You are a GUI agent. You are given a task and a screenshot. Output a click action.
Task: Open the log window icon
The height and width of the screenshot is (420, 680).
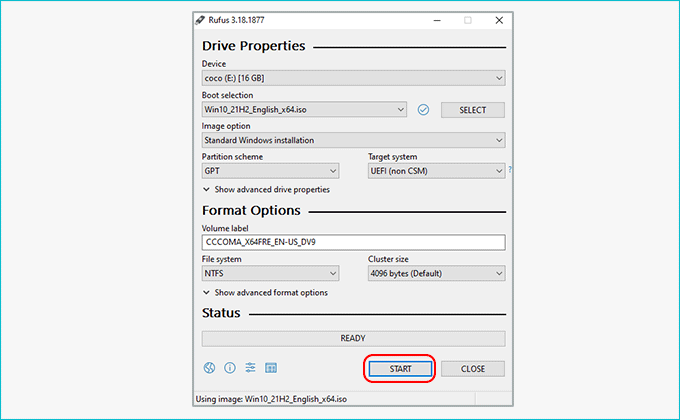click(271, 368)
